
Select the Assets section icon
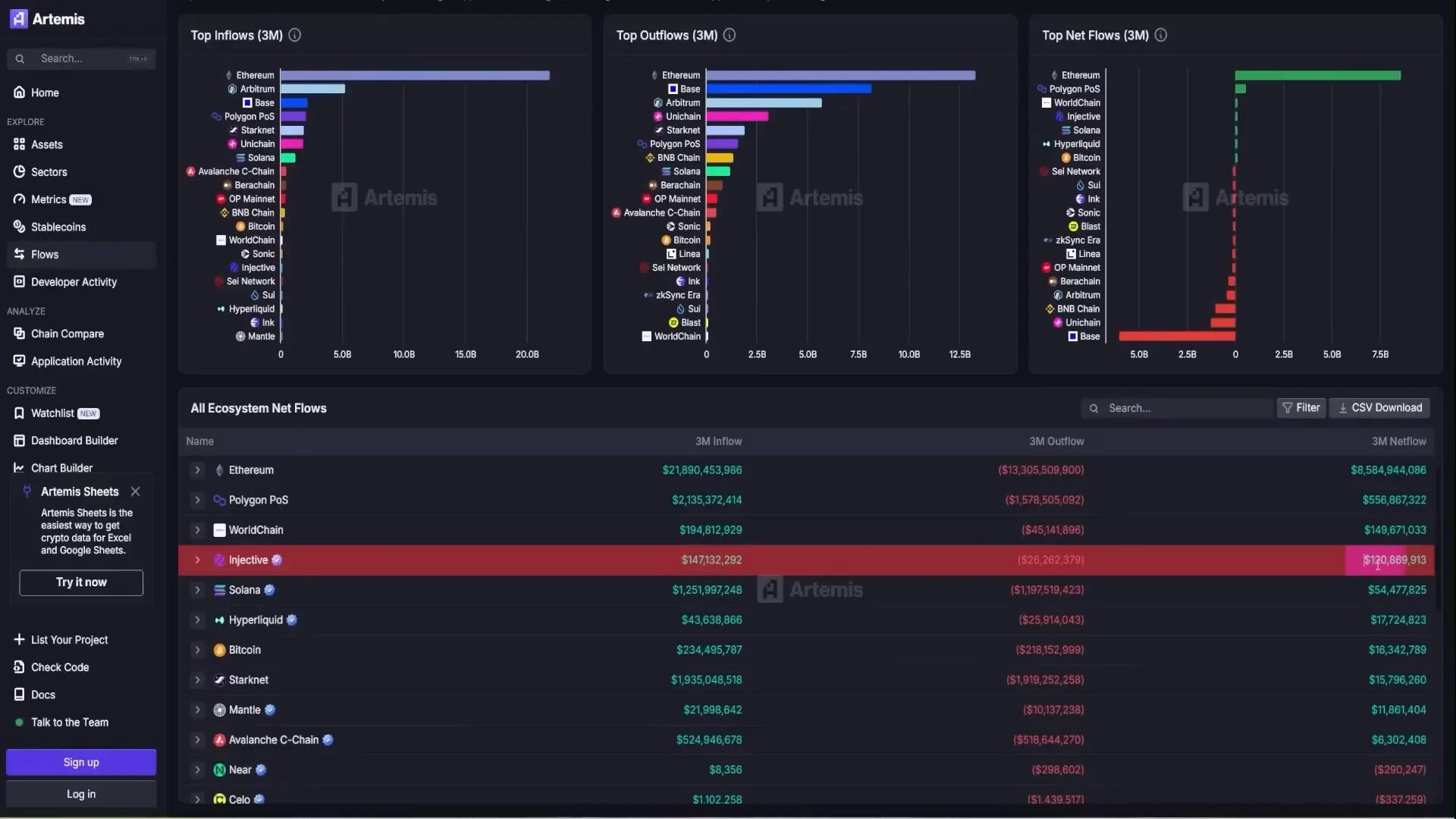(x=19, y=144)
